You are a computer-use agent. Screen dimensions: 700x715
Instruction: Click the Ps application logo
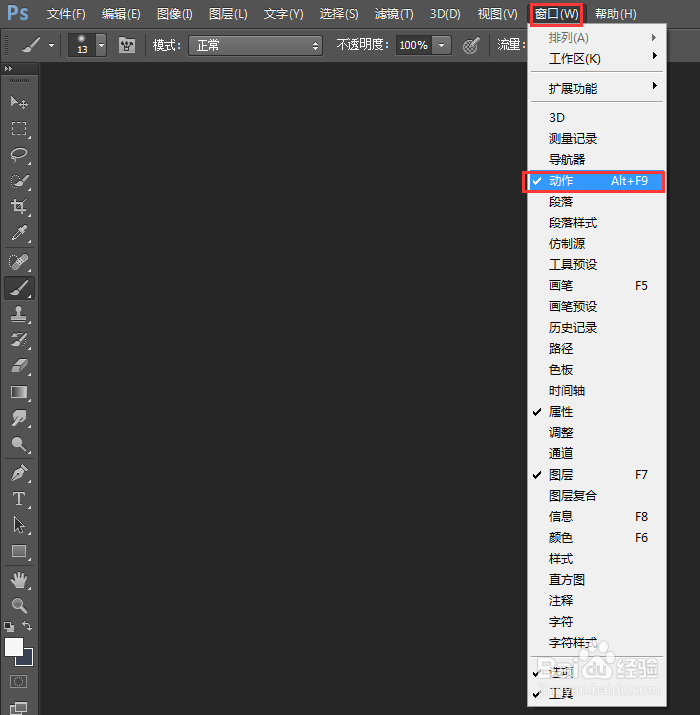coord(18,13)
